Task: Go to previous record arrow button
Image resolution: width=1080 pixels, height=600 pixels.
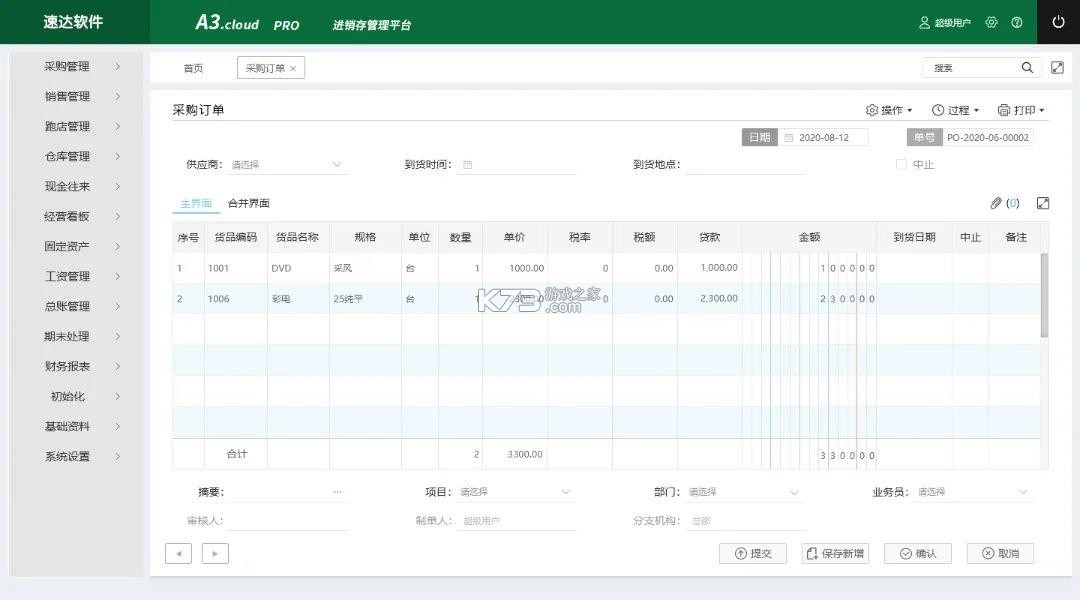Action: 178,553
